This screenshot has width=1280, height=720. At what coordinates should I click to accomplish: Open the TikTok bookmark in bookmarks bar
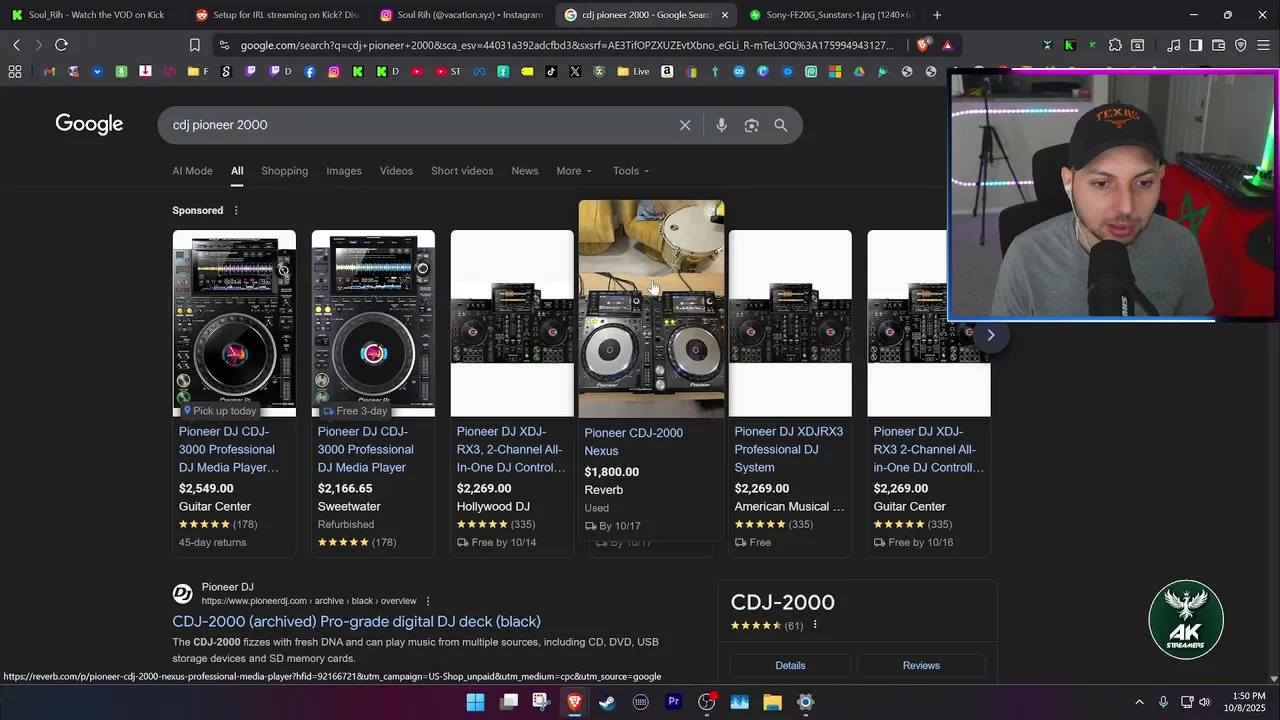pos(551,71)
